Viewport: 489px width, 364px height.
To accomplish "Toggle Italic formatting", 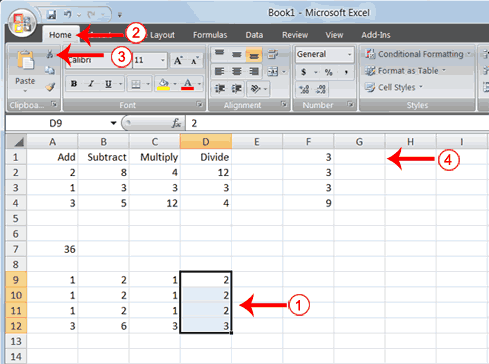I will click(91, 84).
